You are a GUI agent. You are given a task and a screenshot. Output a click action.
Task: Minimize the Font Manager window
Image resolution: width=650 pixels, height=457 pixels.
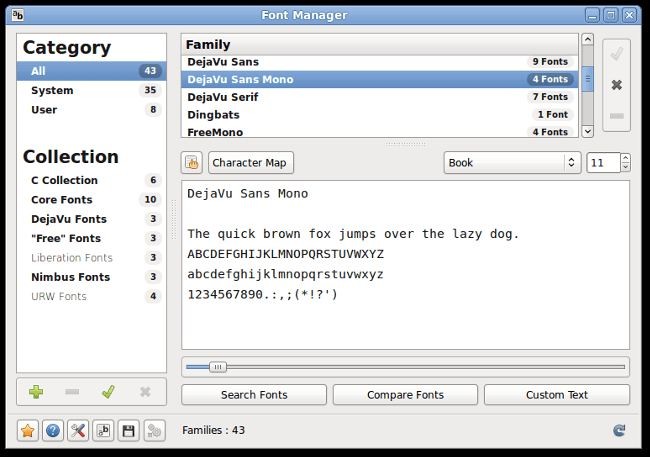[x=592, y=16]
